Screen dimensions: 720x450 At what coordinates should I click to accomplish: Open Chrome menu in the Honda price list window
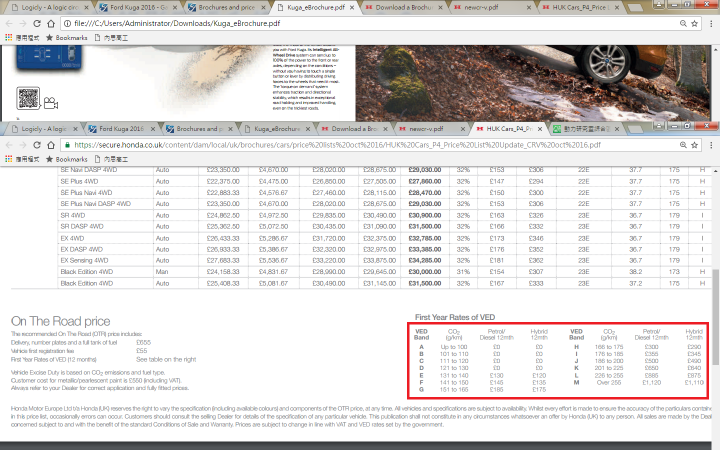(x=711, y=145)
